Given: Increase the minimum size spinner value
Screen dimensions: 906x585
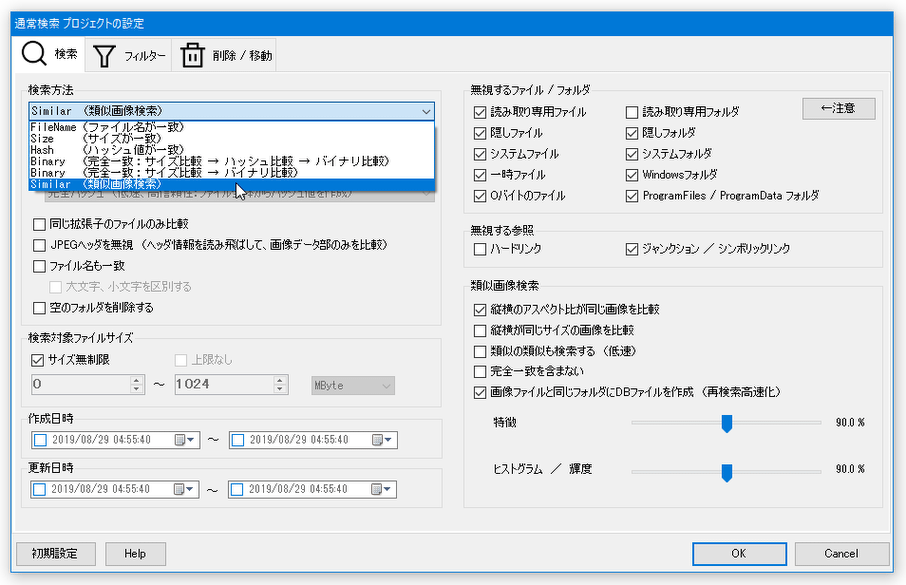Looking at the screenshot, I should [137, 380].
